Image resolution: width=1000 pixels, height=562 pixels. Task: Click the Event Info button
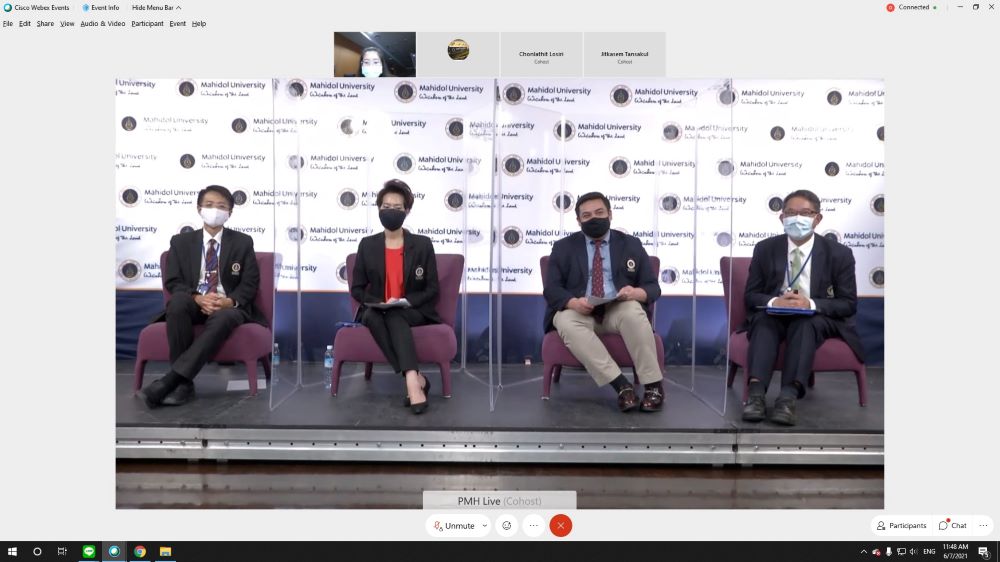[x=101, y=7]
